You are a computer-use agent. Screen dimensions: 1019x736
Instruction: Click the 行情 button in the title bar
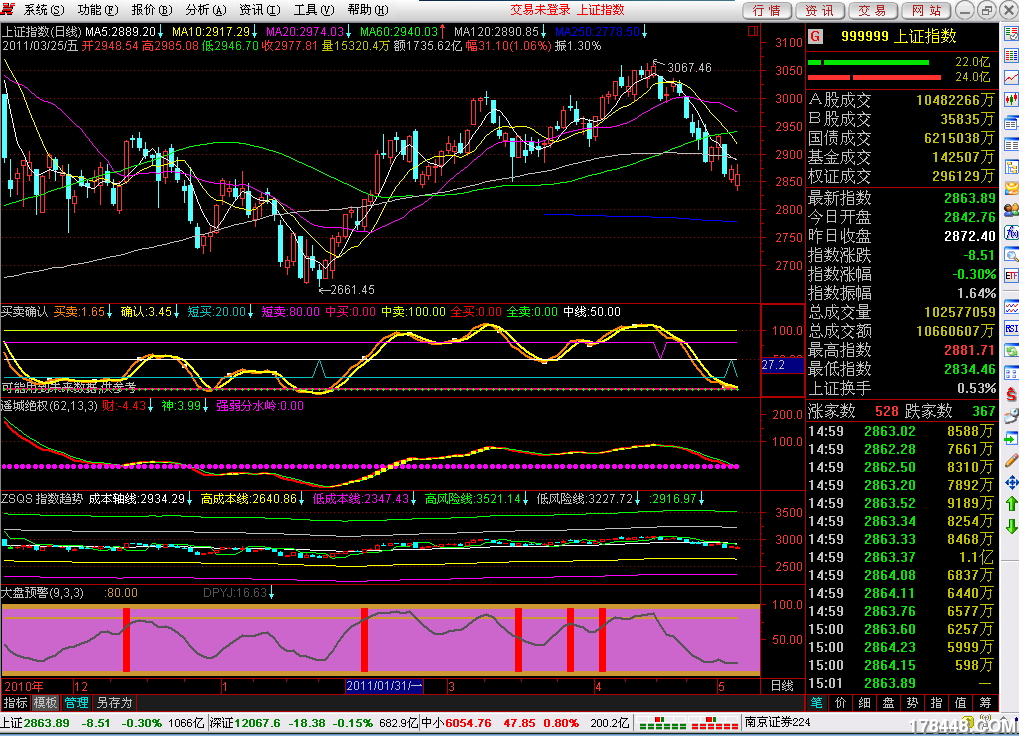[x=767, y=10]
